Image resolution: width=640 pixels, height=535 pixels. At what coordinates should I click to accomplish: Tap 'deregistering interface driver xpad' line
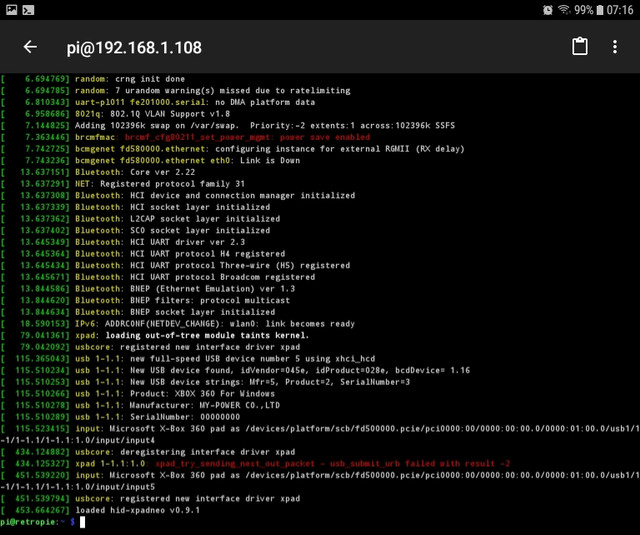148,452
